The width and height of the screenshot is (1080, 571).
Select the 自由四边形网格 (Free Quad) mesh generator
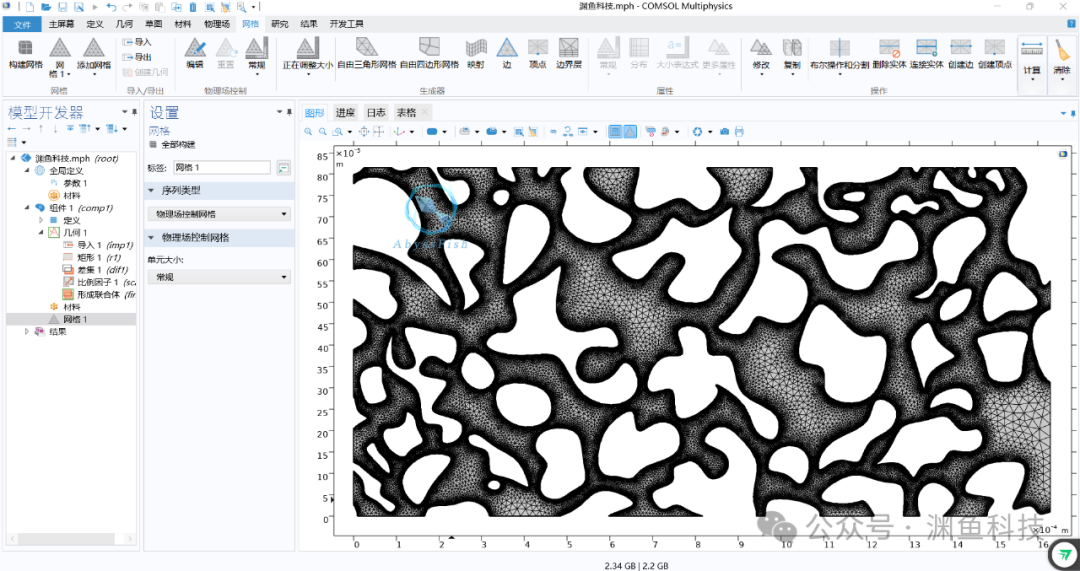[429, 54]
